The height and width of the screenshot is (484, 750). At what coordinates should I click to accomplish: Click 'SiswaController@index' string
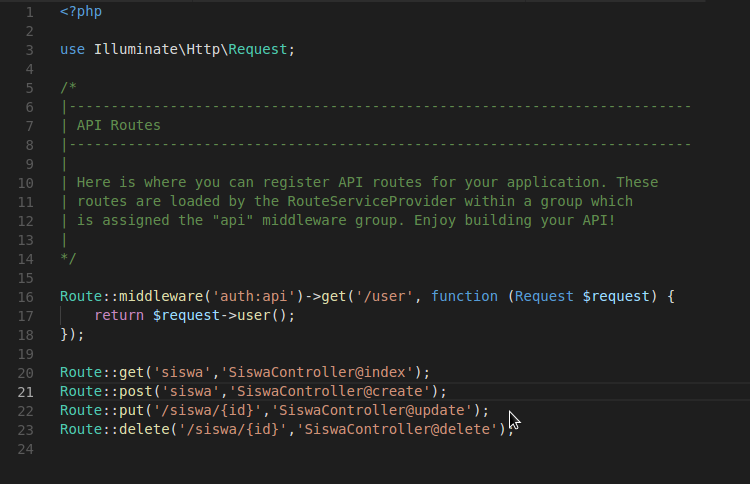(x=317, y=373)
